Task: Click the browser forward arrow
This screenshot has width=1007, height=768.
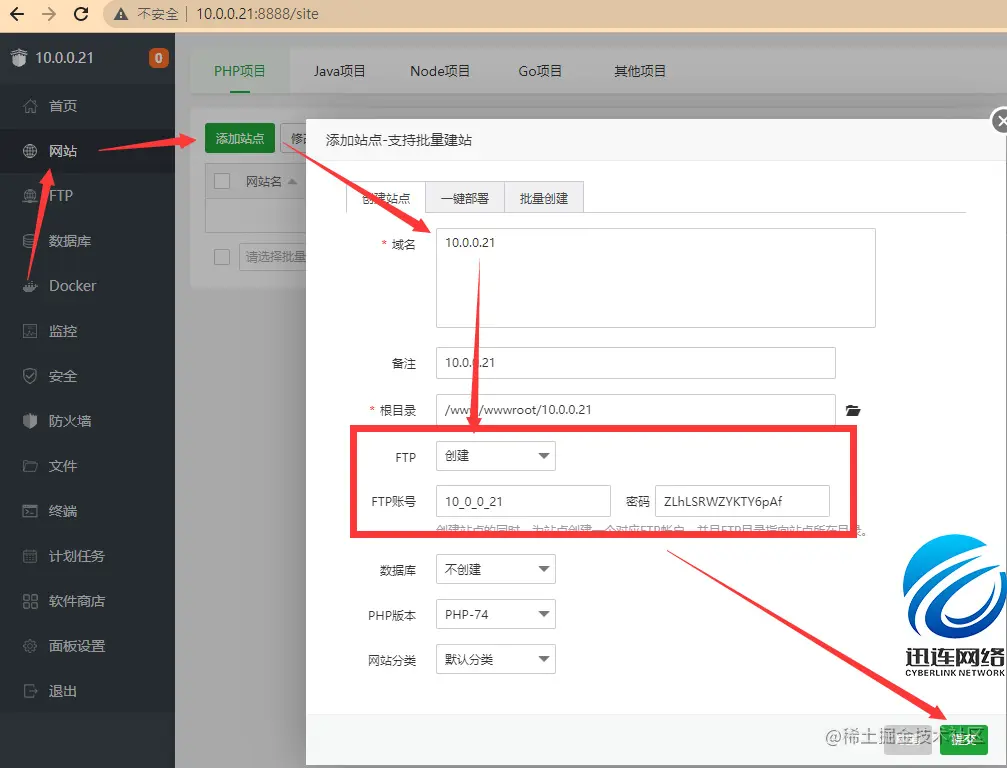Action: [x=49, y=13]
